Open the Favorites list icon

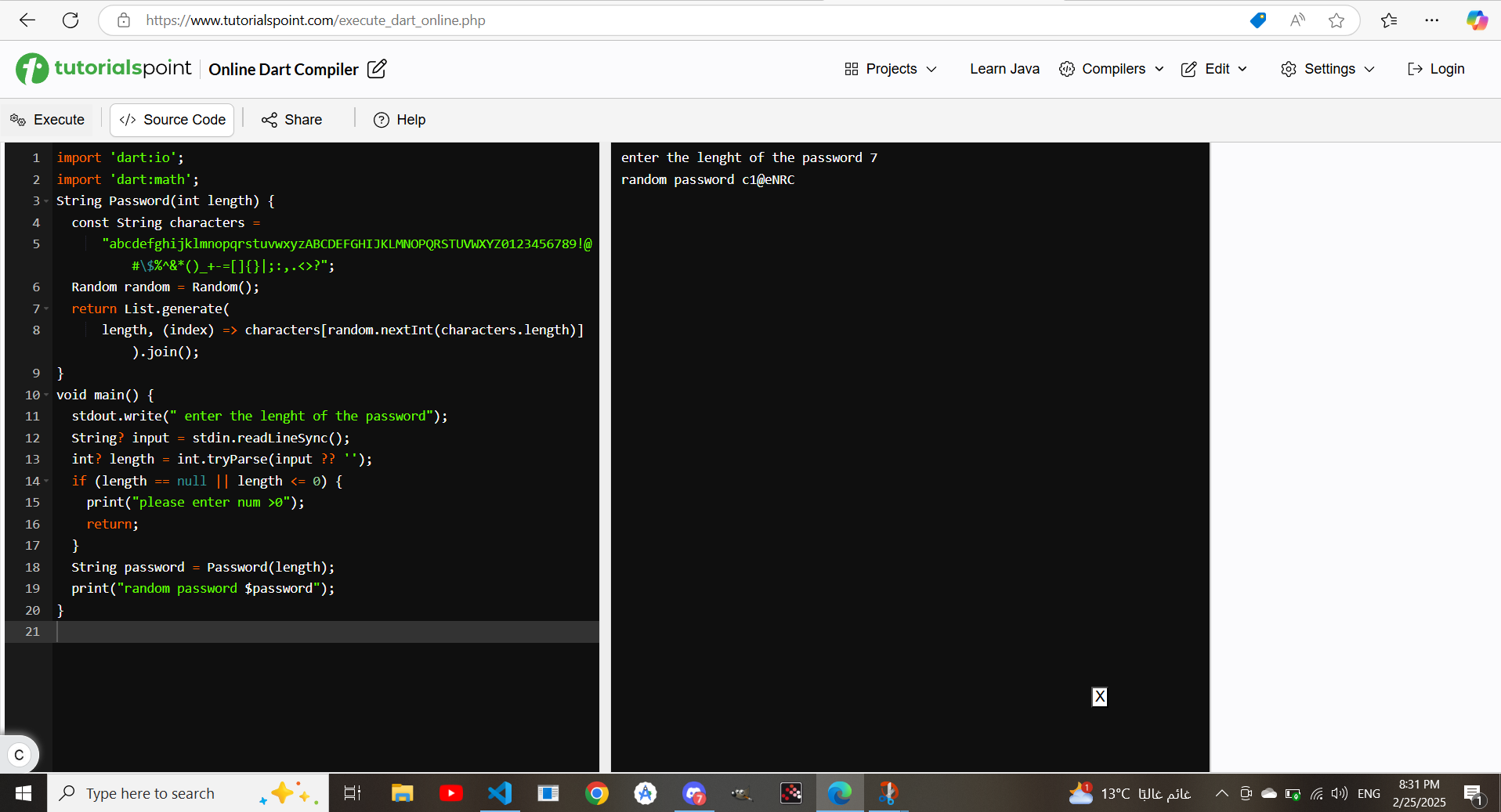click(x=1389, y=20)
